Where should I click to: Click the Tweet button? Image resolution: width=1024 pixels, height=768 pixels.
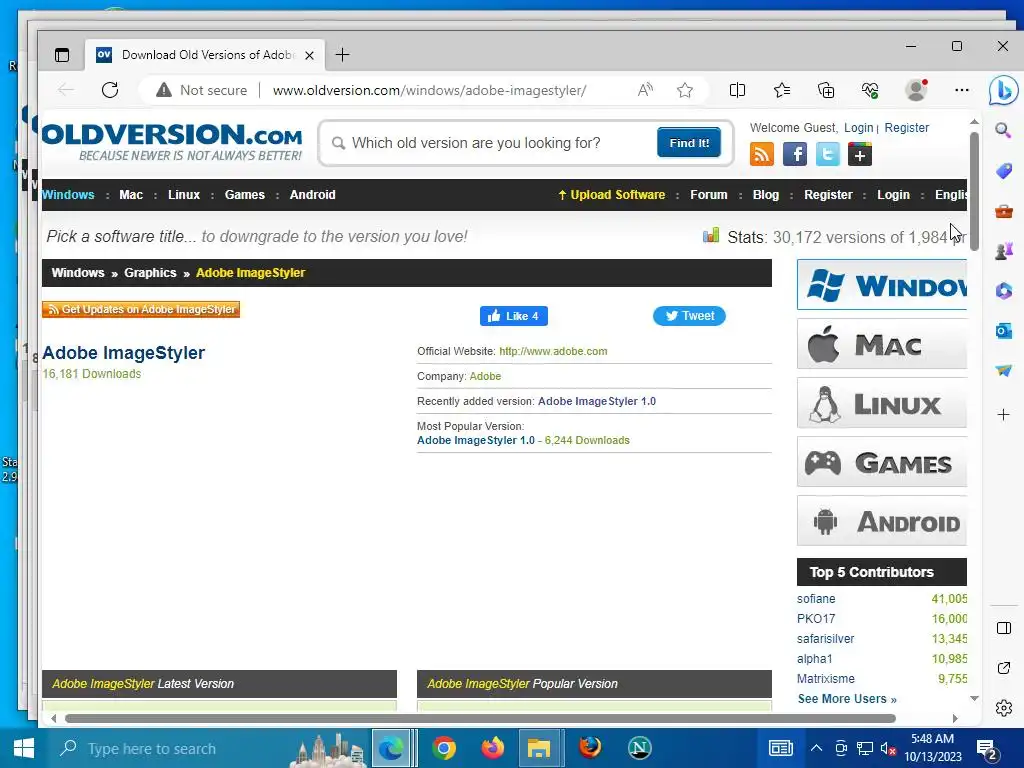click(x=689, y=316)
